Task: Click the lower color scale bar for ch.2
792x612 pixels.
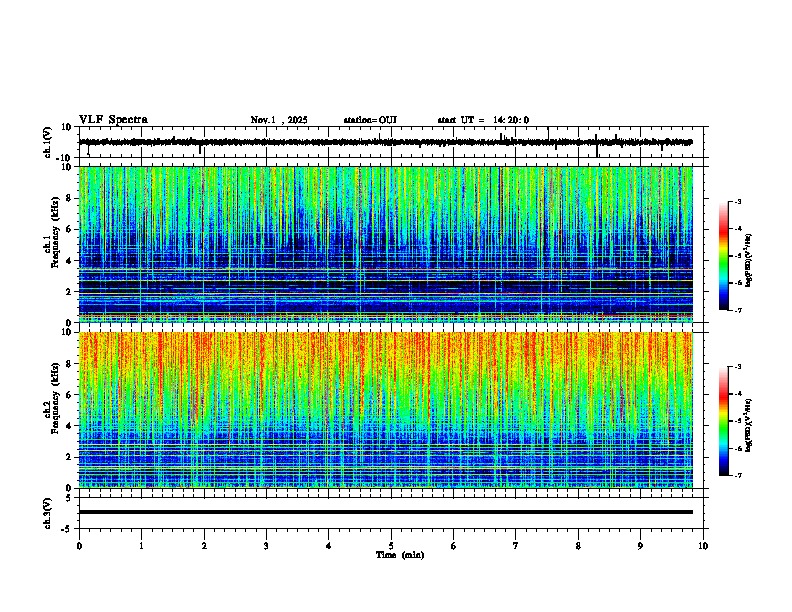Action: [724, 421]
